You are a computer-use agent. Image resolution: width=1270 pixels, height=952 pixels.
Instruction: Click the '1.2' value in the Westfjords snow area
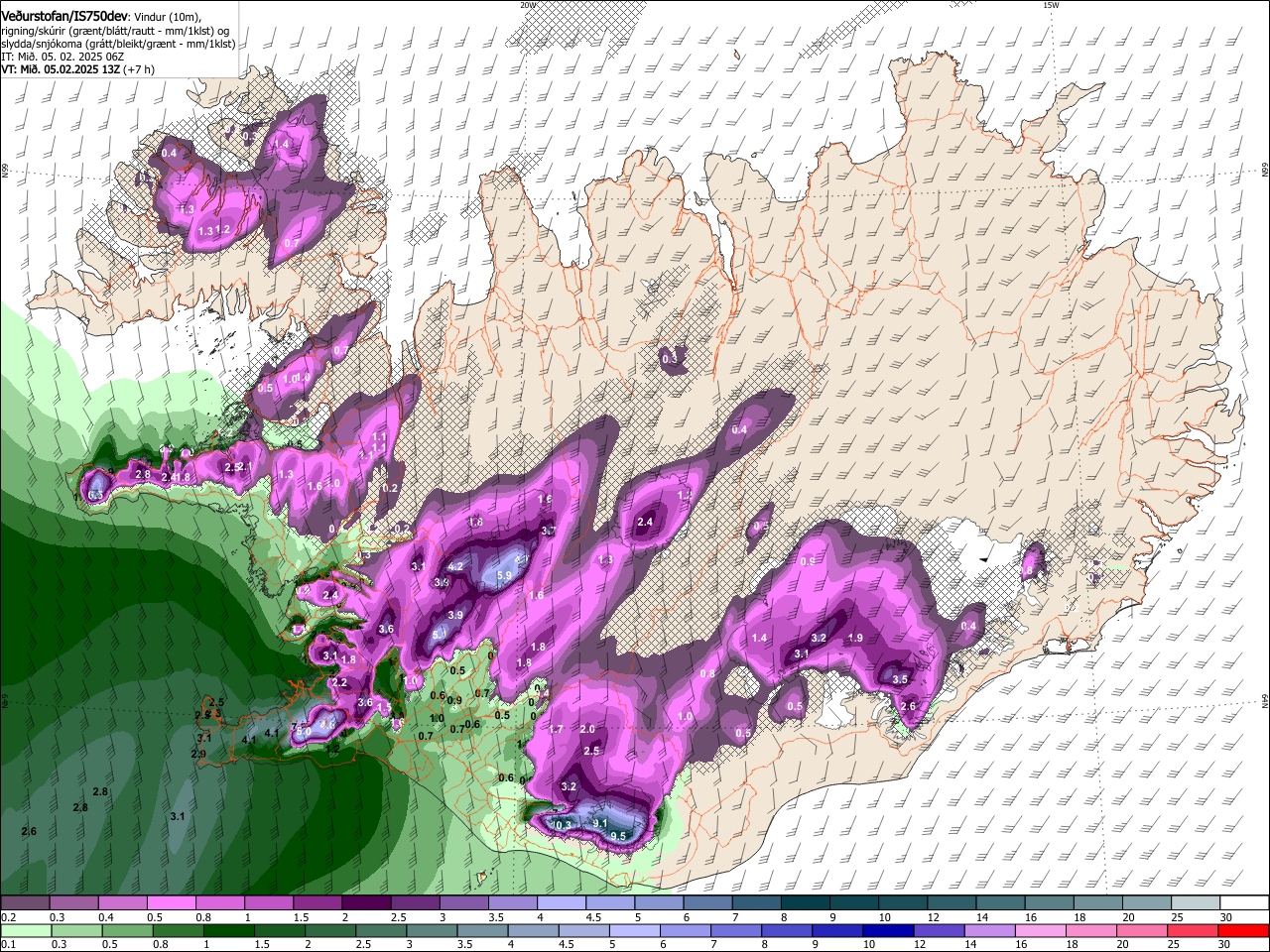[x=222, y=229]
